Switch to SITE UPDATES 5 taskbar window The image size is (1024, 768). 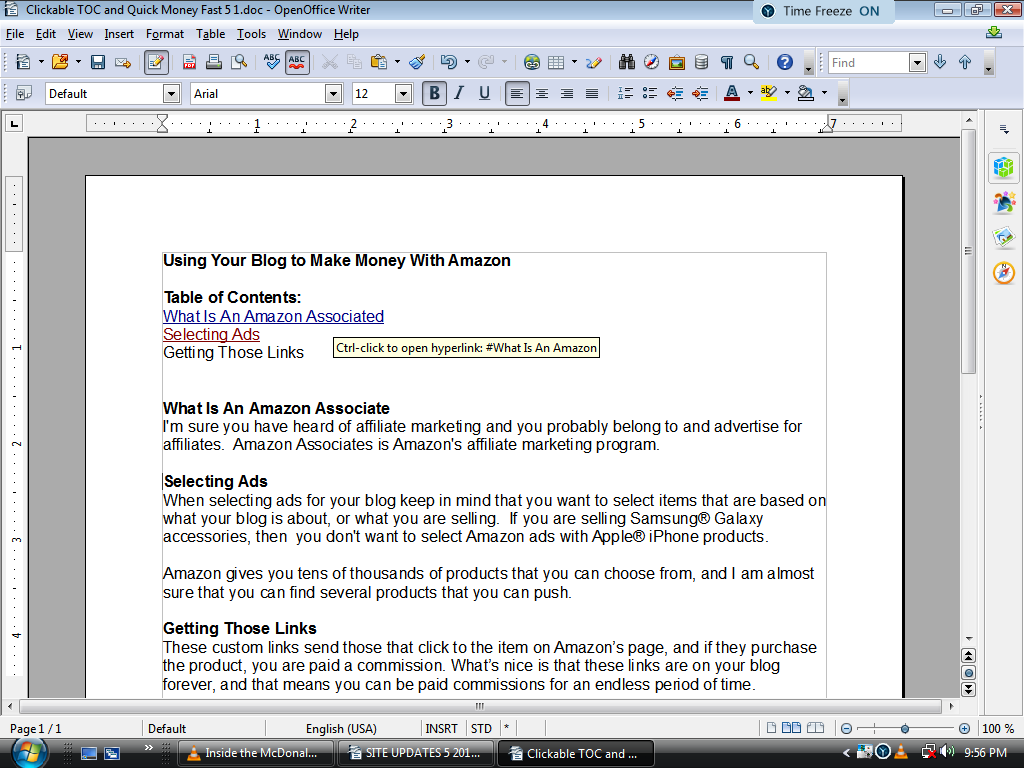(x=417, y=753)
